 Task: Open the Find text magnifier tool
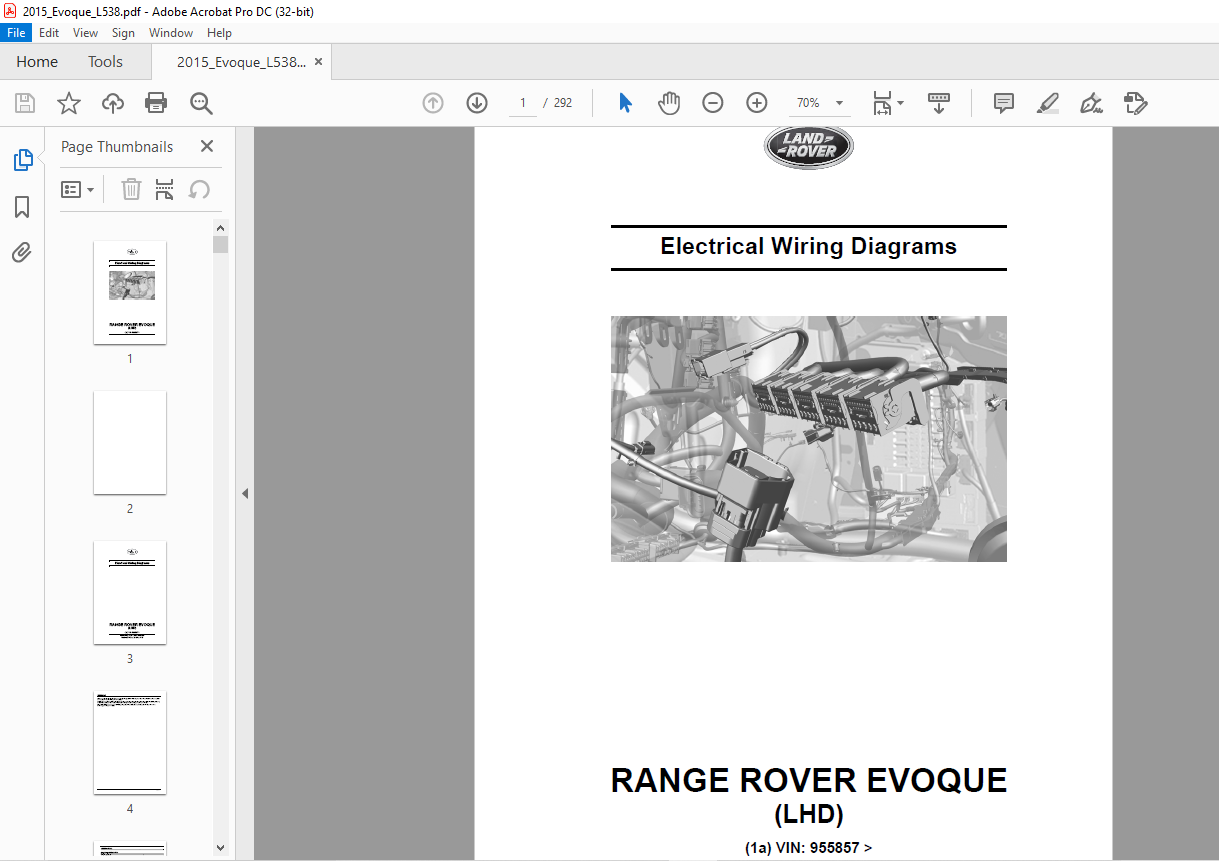click(201, 103)
